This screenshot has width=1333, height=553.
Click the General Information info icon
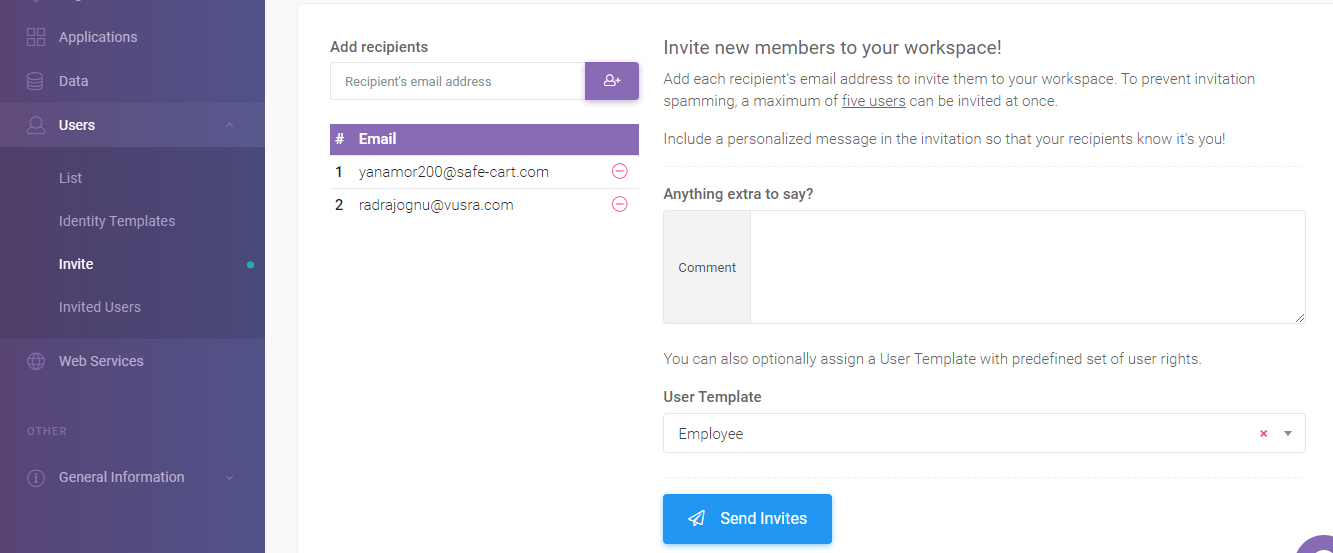(x=36, y=477)
